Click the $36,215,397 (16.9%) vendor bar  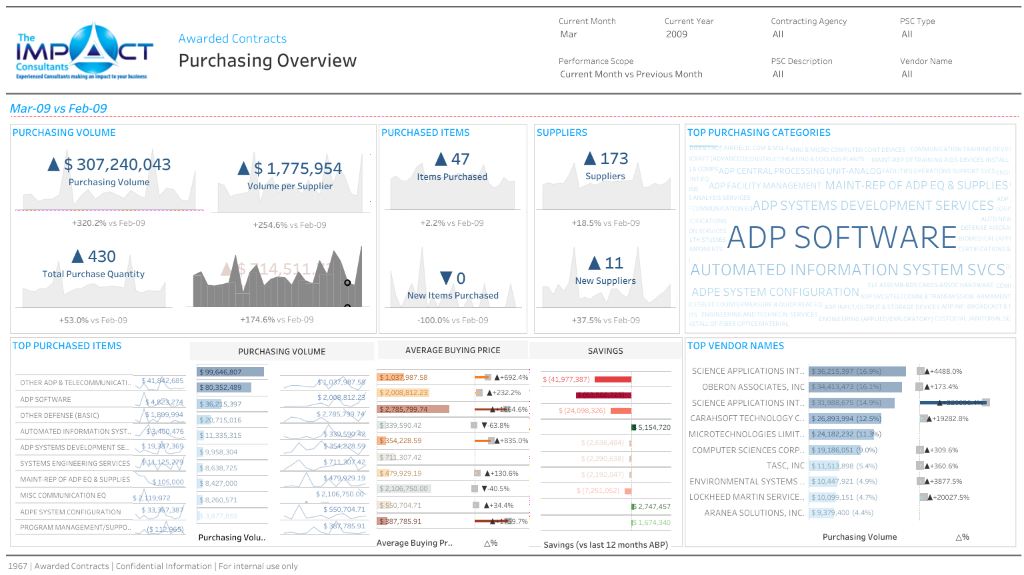(857, 371)
